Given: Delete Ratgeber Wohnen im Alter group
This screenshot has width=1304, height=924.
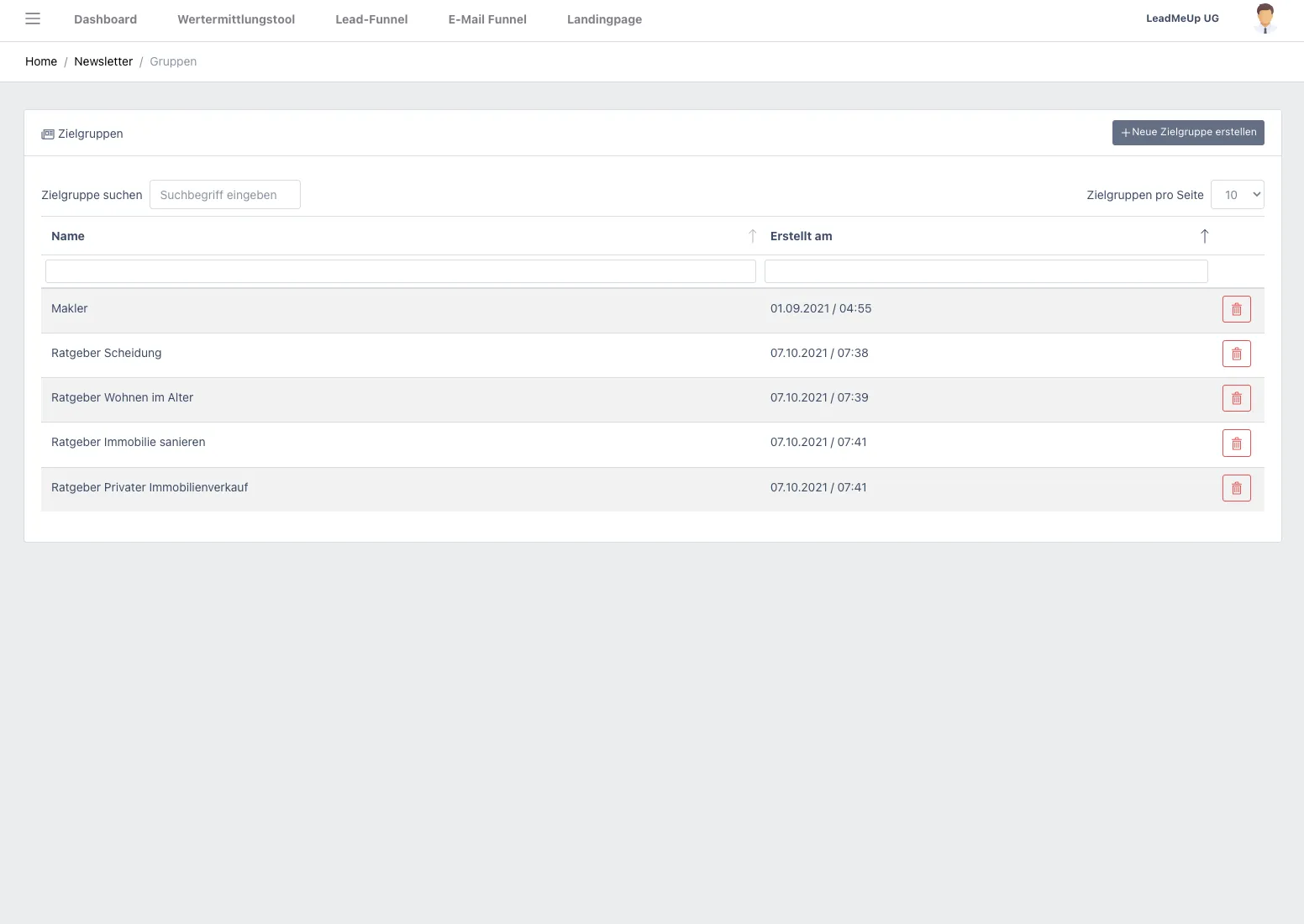Looking at the screenshot, I should pyautogui.click(x=1236, y=398).
